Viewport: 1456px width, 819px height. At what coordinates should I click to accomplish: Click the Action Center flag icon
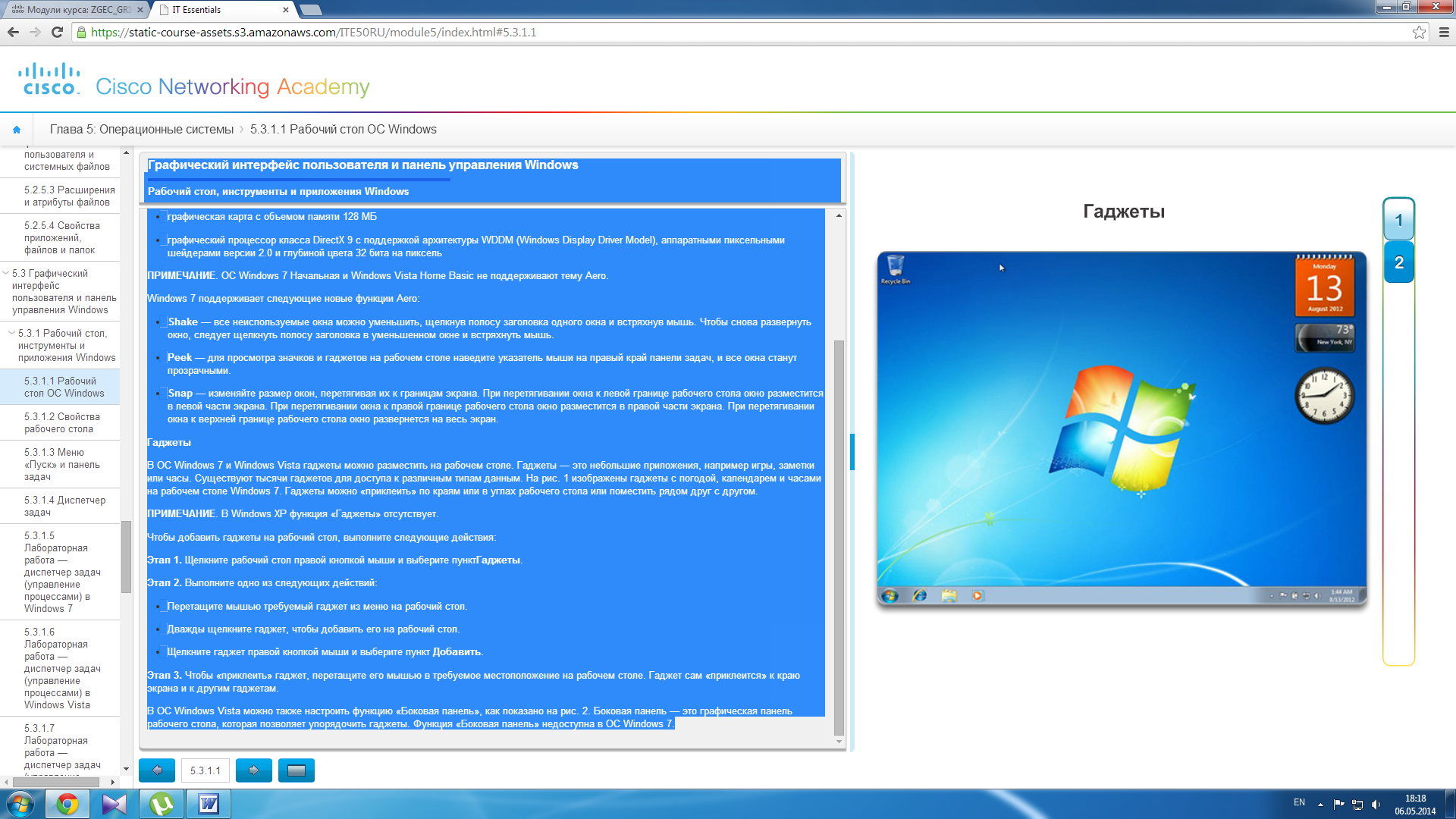pyautogui.click(x=1338, y=805)
